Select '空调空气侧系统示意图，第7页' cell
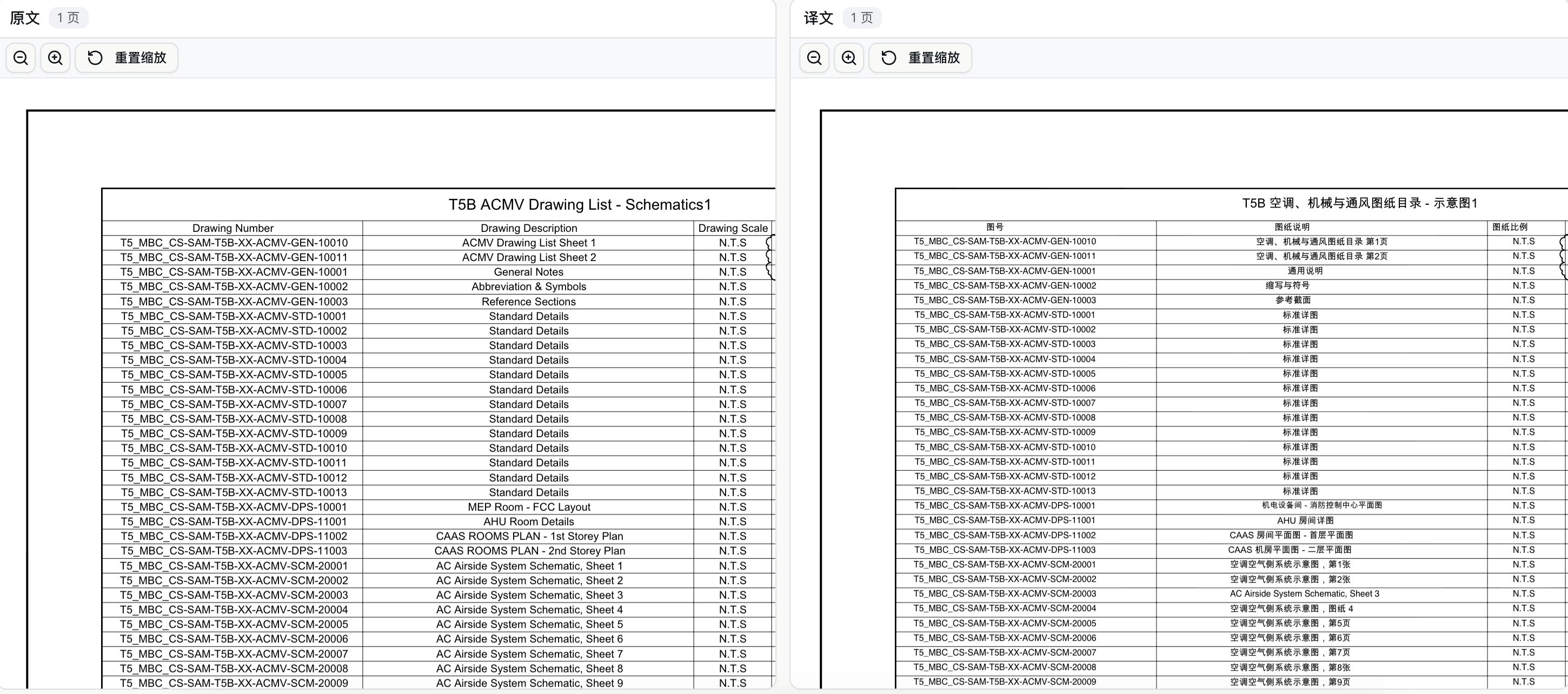 pyautogui.click(x=1290, y=652)
